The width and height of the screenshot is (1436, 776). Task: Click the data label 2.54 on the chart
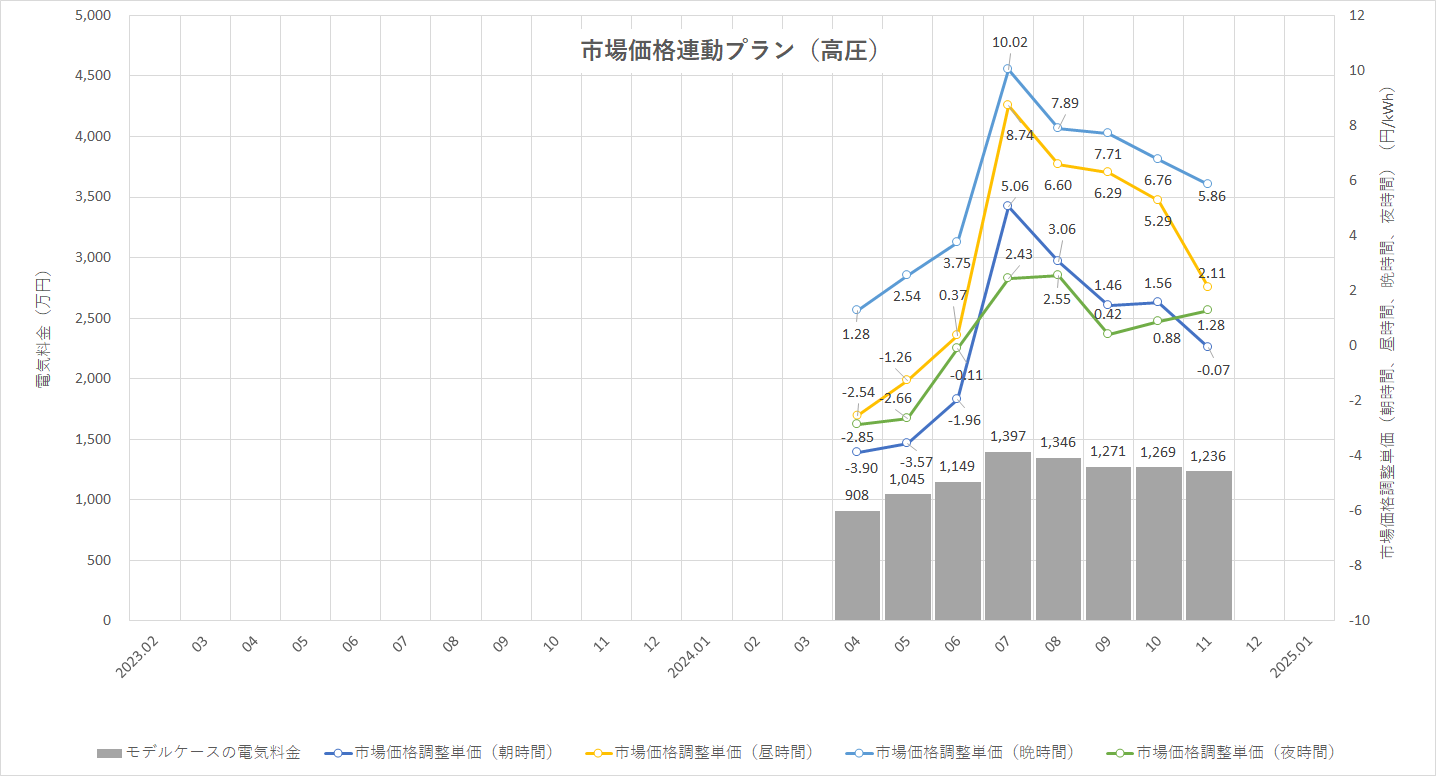point(907,296)
